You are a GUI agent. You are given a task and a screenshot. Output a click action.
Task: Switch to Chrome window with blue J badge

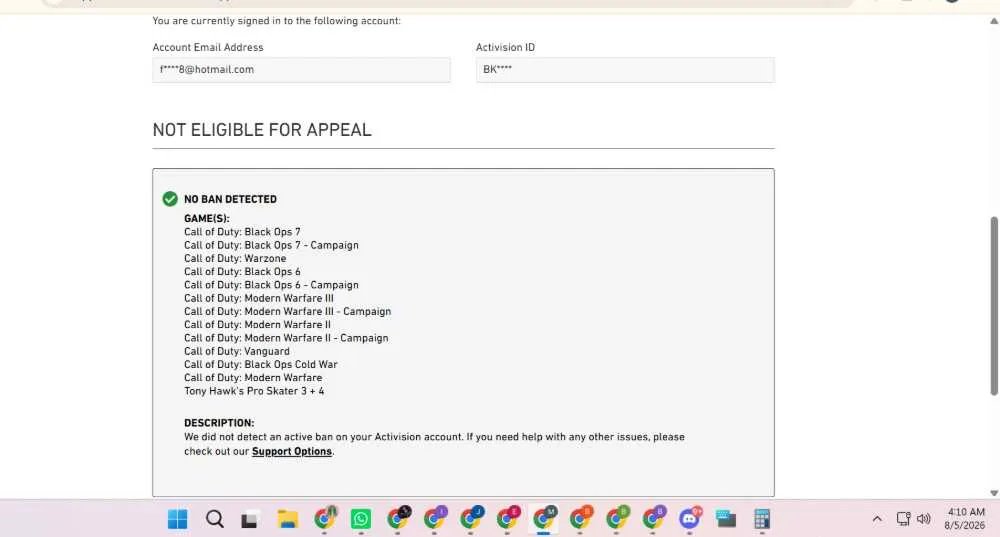(x=472, y=519)
